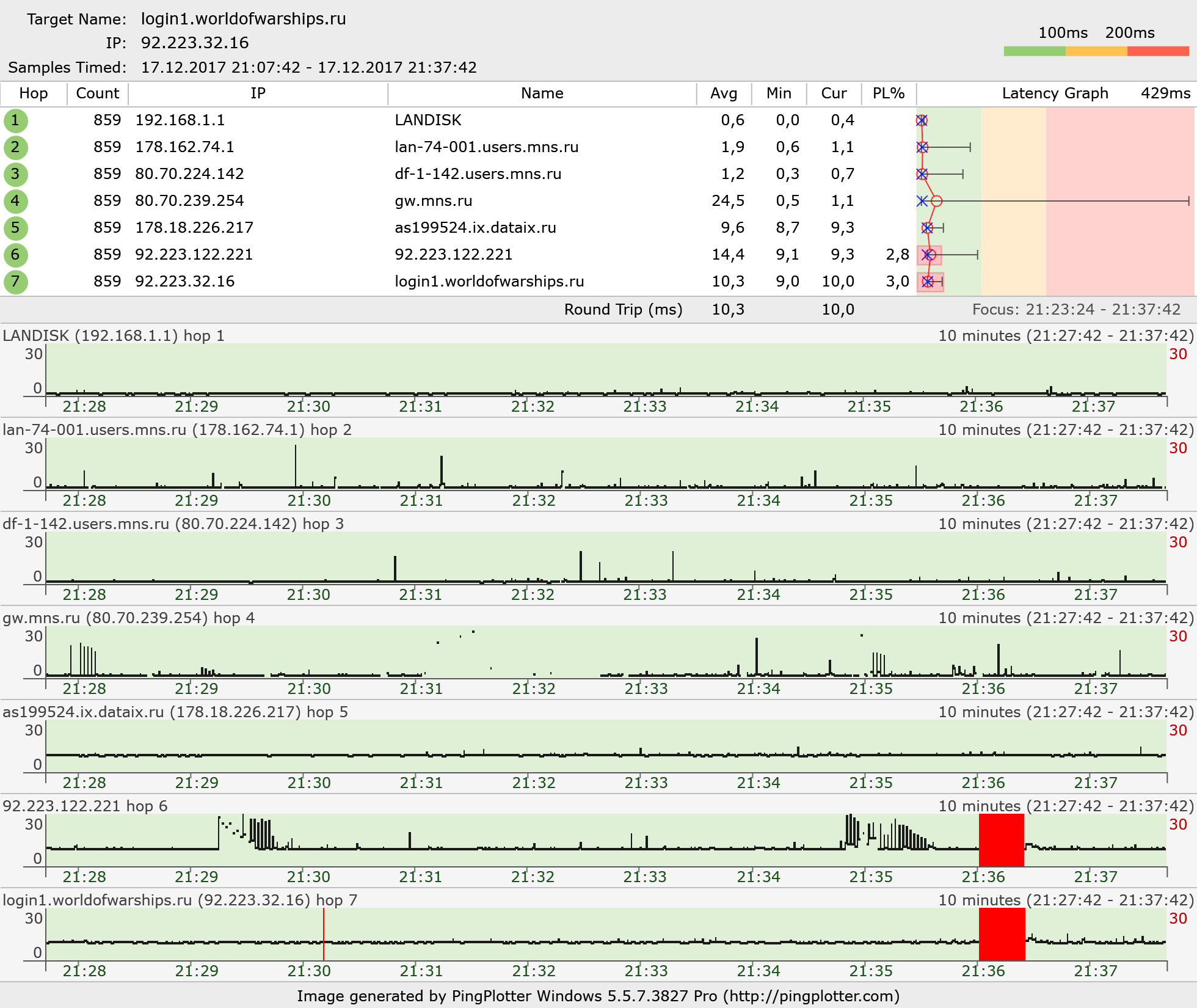Viewport: 1197px width, 1008px height.
Task: Click the PL% column header
Action: point(889,93)
